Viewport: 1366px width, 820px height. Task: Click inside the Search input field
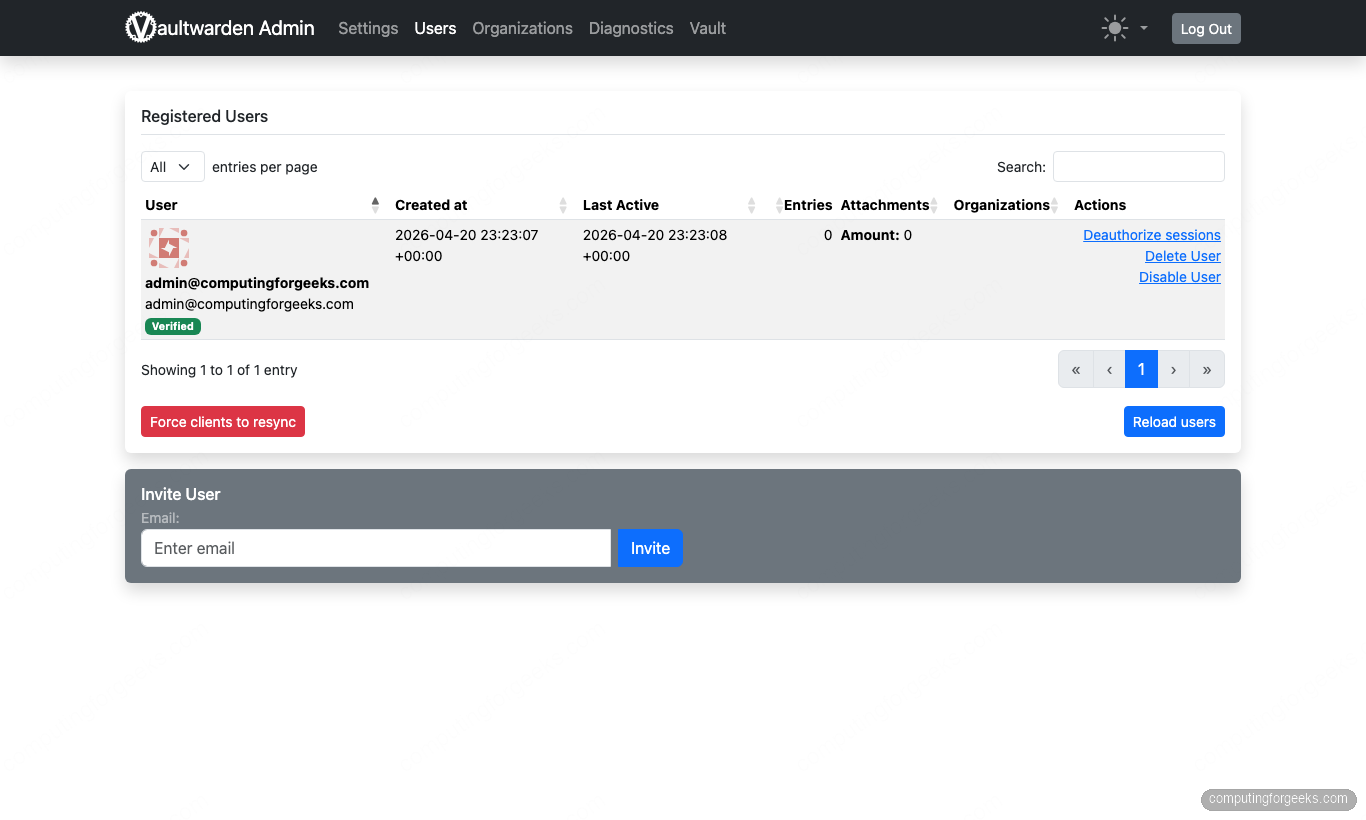(x=1138, y=166)
